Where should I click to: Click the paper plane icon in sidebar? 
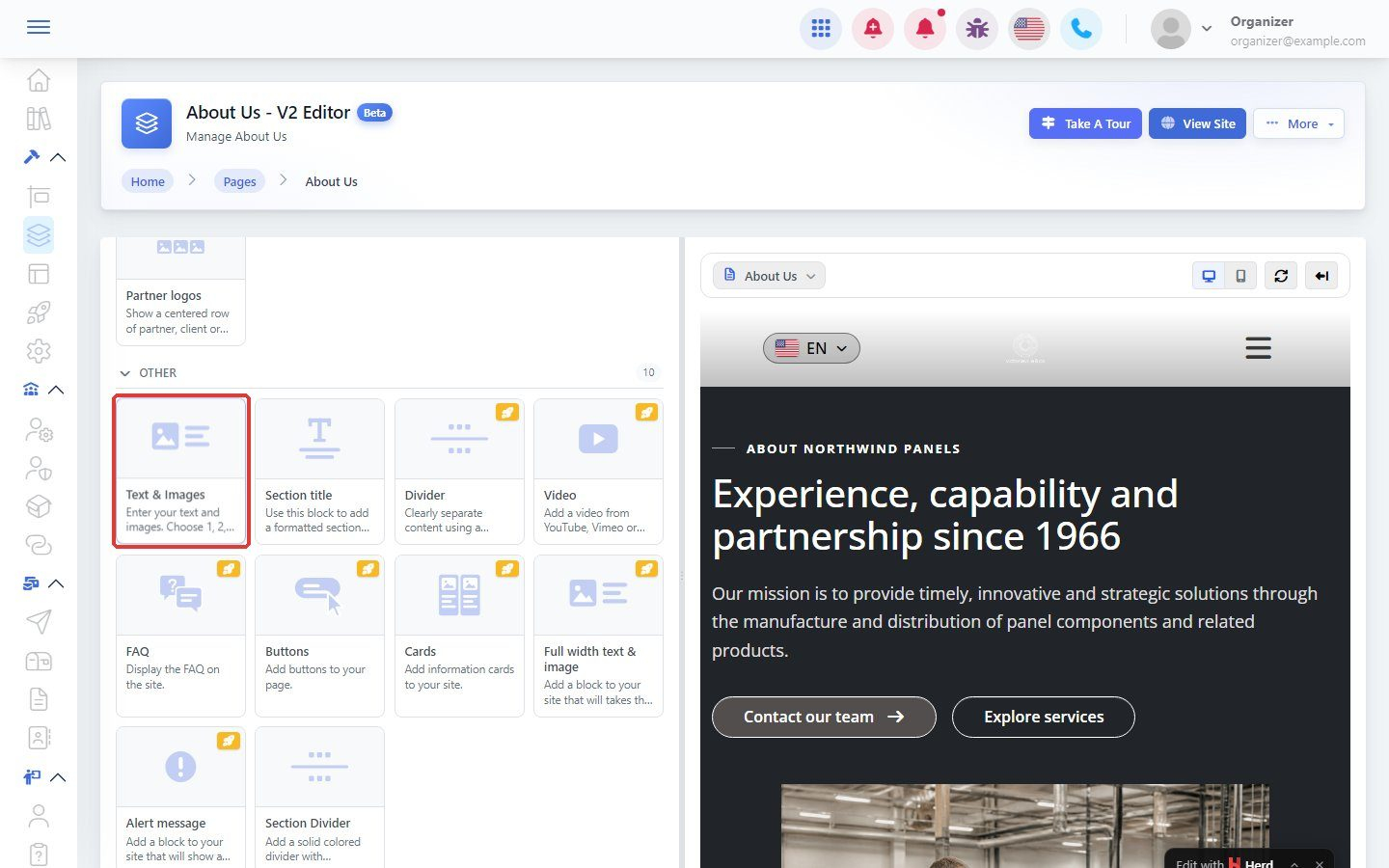[39, 622]
